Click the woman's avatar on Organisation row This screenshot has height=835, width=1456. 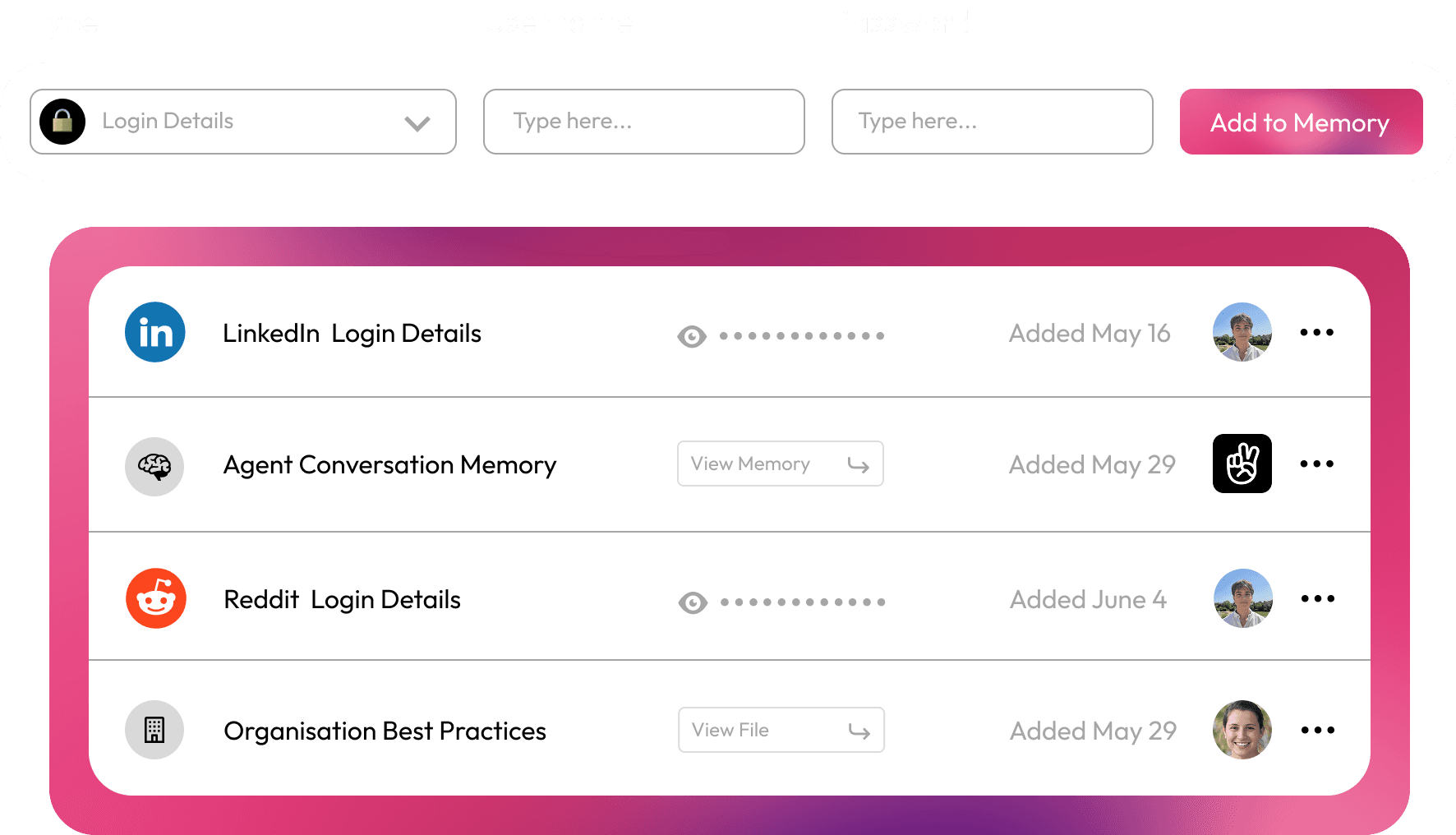pyautogui.click(x=1242, y=730)
